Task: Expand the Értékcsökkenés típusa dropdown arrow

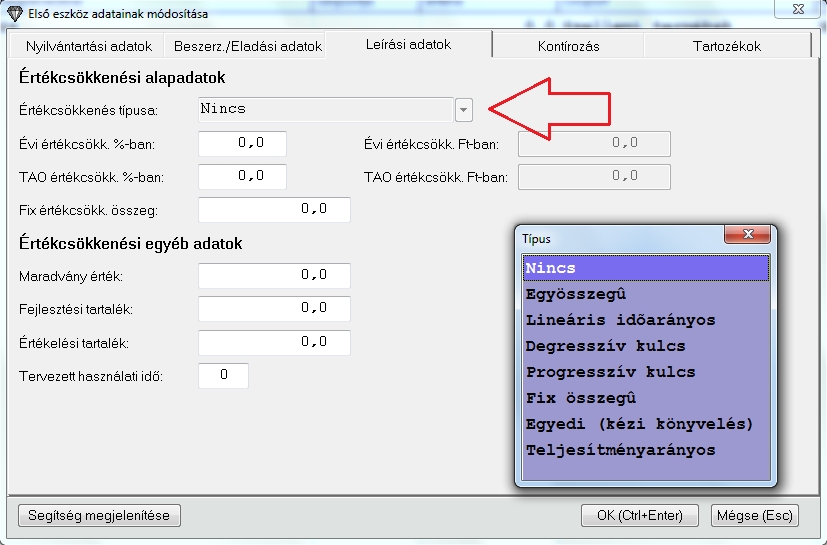Action: [x=463, y=109]
